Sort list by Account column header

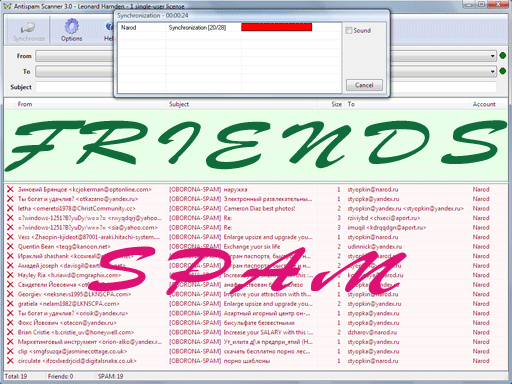pos(484,104)
